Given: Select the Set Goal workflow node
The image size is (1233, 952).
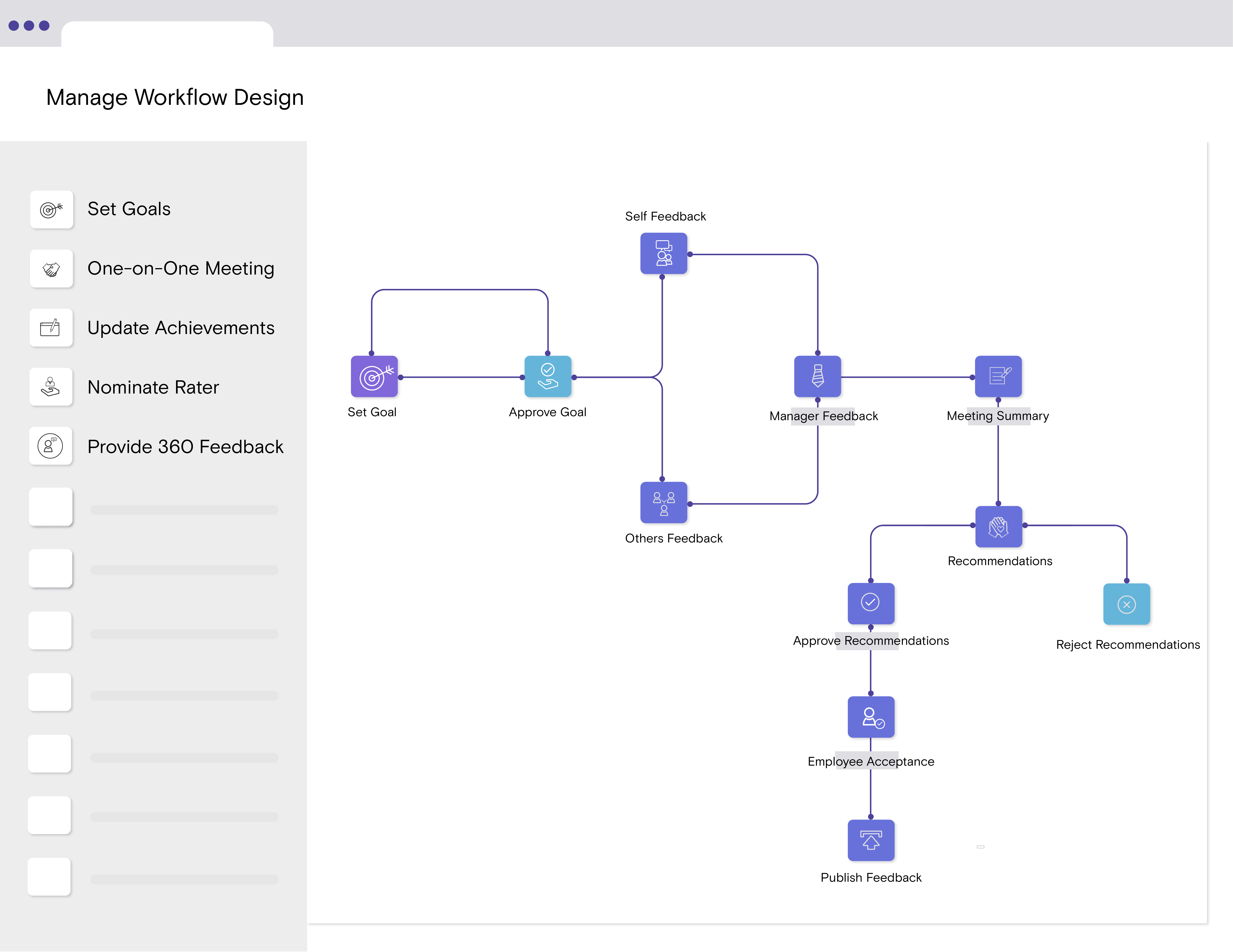Looking at the screenshot, I should 374,376.
